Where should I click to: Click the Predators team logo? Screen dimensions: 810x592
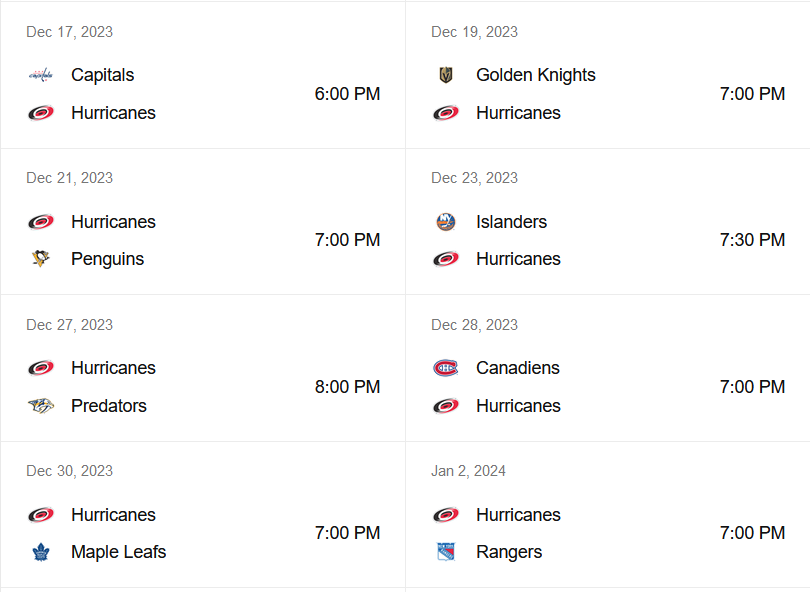pyautogui.click(x=40, y=406)
